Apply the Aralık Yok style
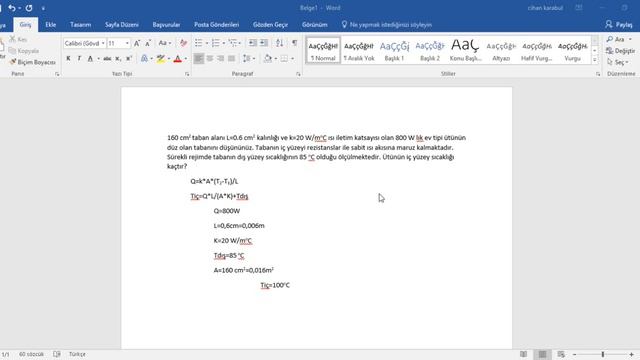 point(359,51)
